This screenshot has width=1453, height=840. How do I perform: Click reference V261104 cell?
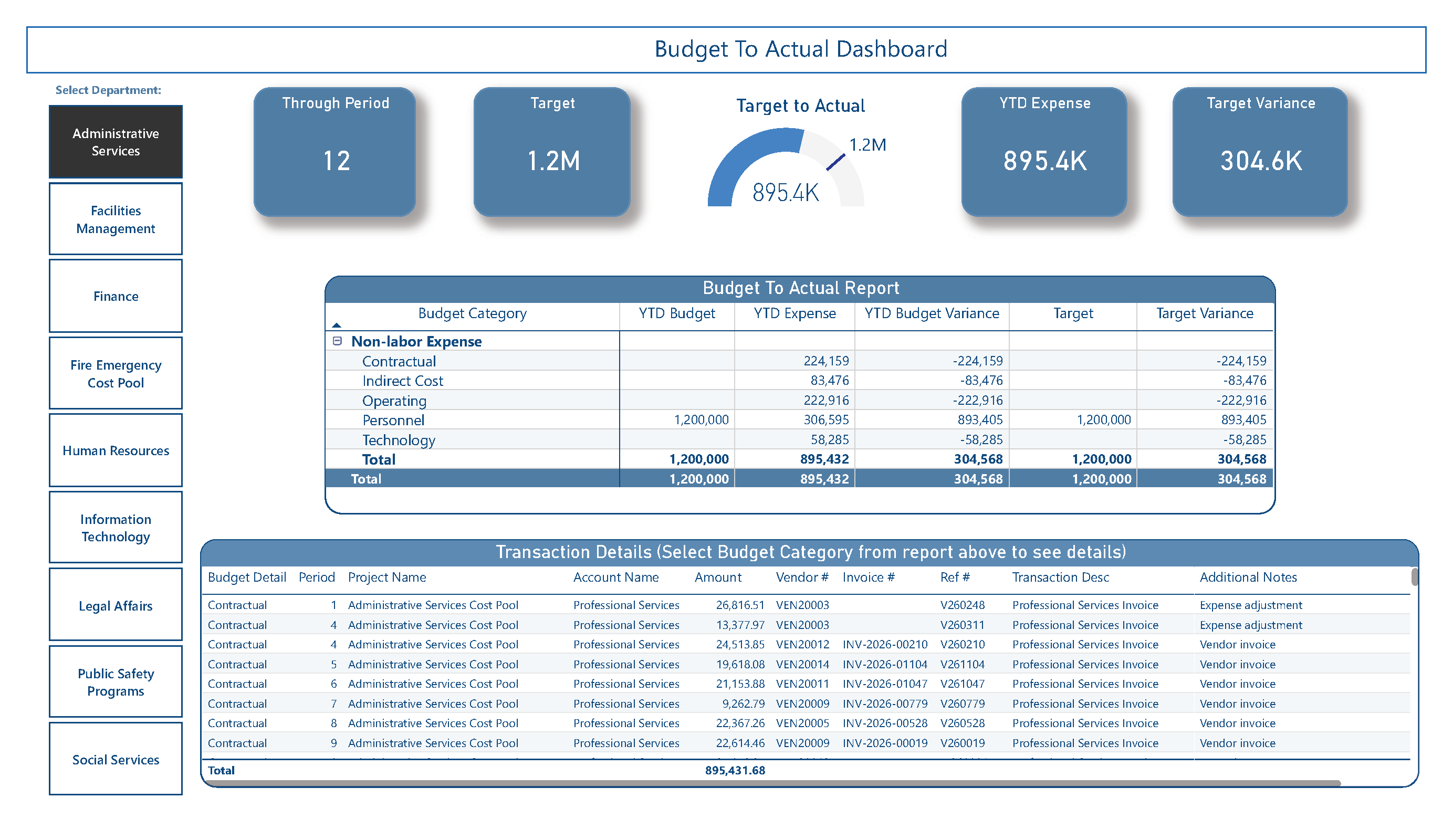[963, 664]
